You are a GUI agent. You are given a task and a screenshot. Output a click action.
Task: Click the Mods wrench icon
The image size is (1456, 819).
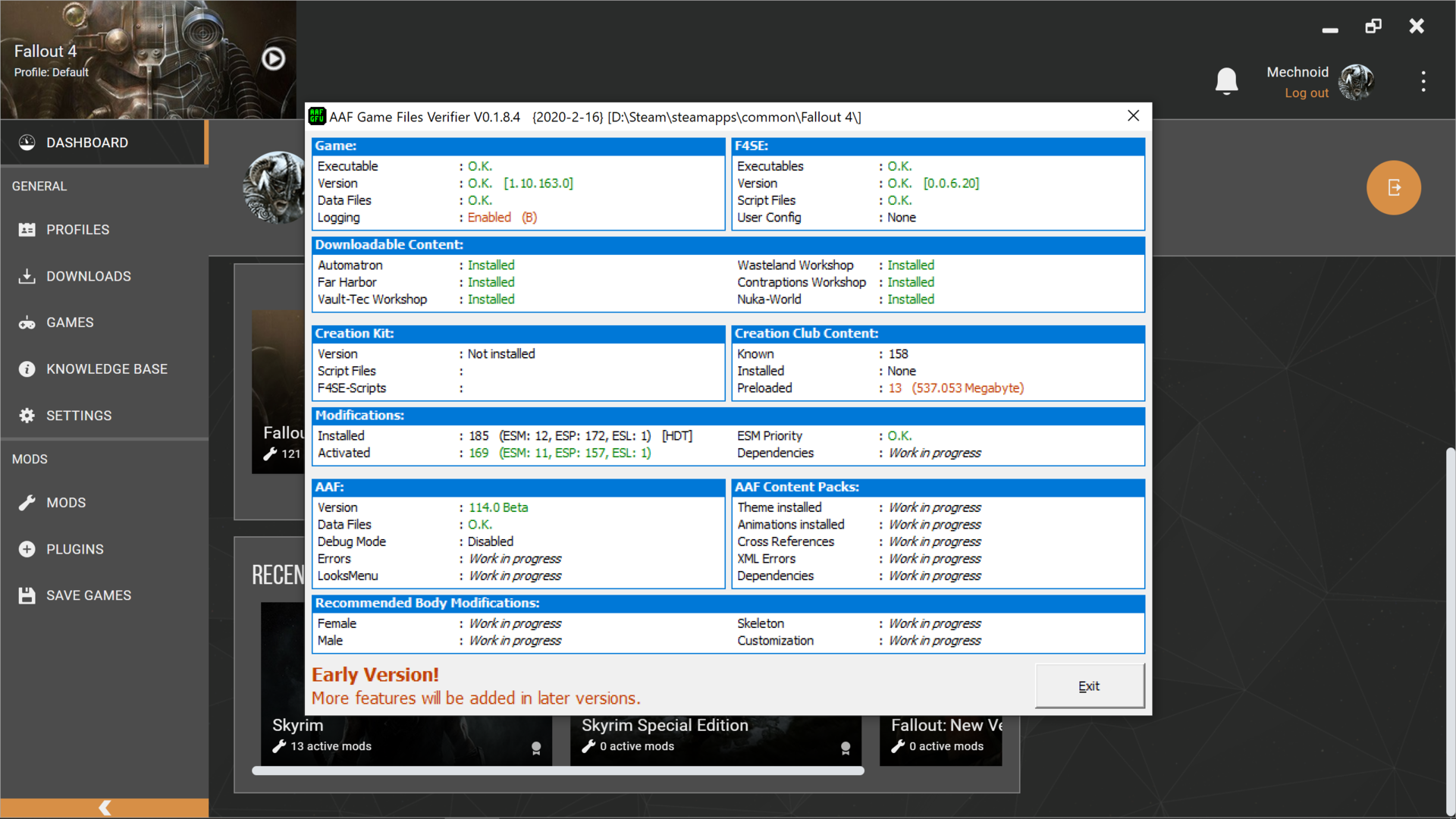click(x=27, y=503)
